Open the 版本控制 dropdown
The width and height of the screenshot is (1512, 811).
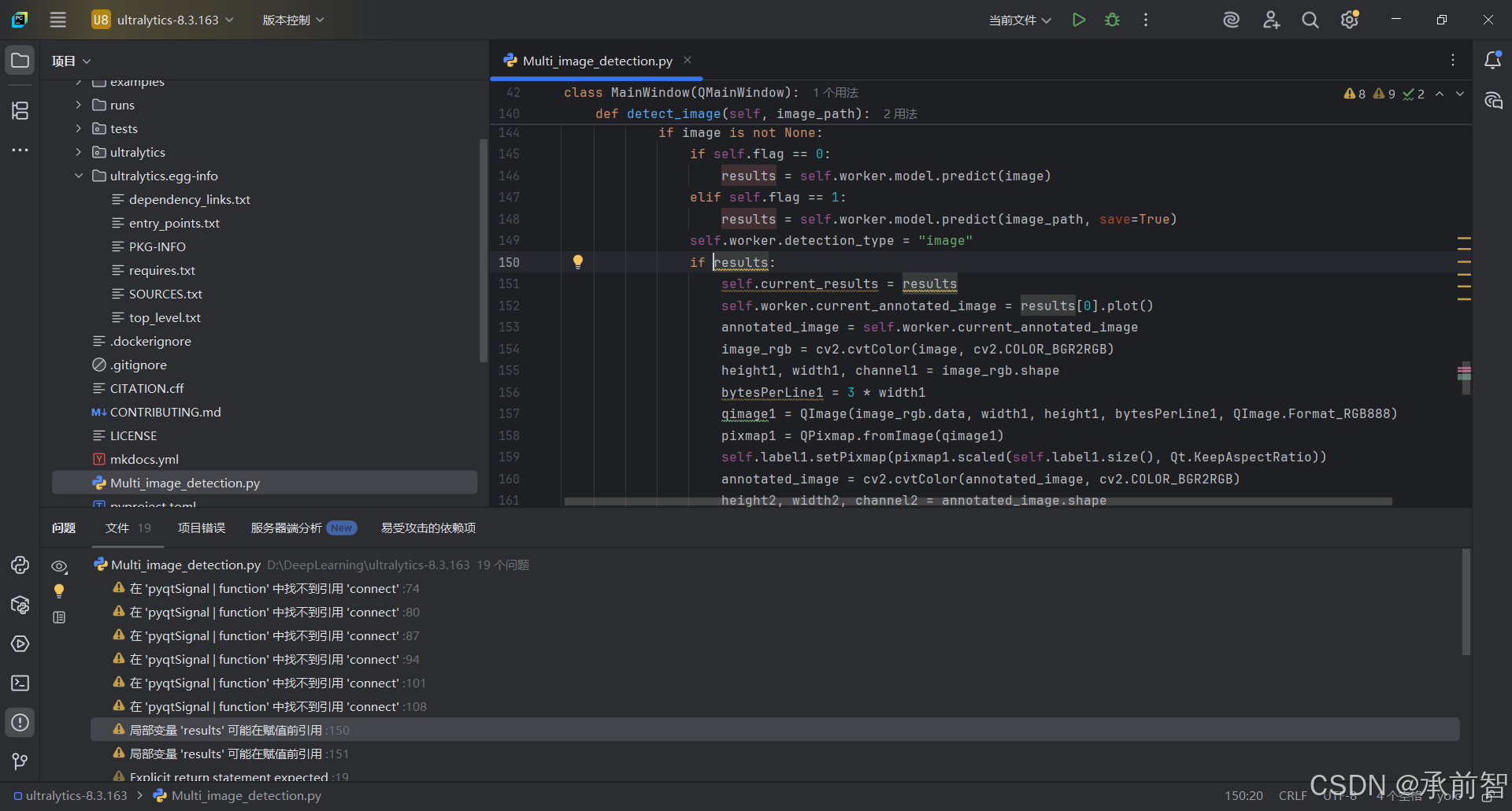click(x=293, y=20)
